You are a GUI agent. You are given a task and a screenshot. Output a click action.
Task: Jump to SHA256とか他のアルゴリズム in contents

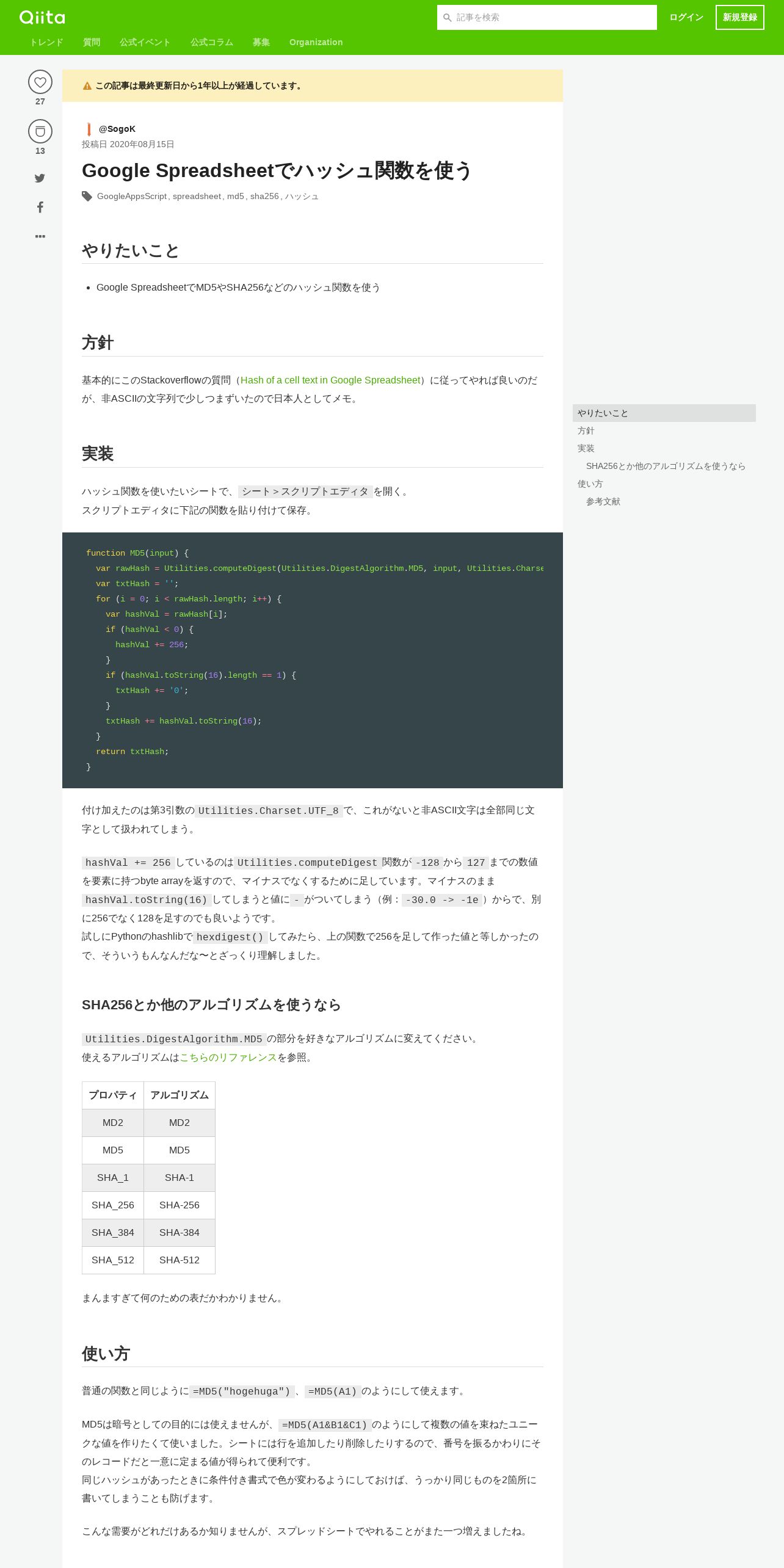coord(666,466)
